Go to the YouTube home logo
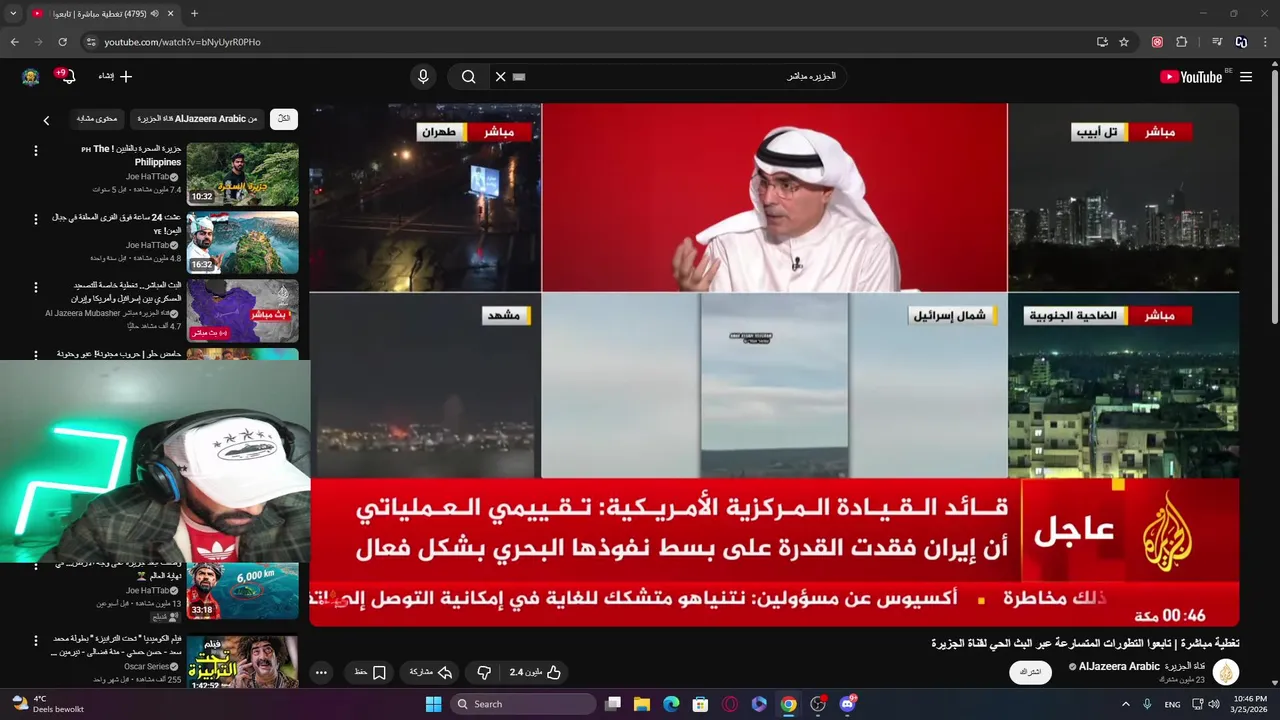 1191,77
